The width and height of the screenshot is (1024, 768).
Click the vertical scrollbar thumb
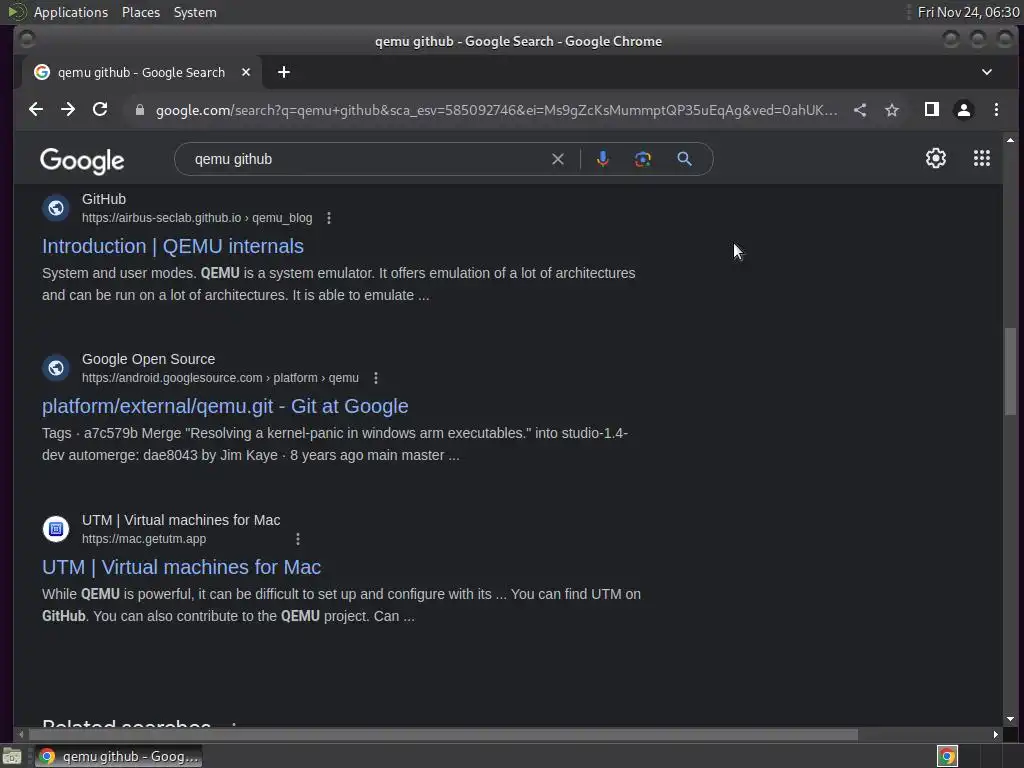[x=1010, y=371]
